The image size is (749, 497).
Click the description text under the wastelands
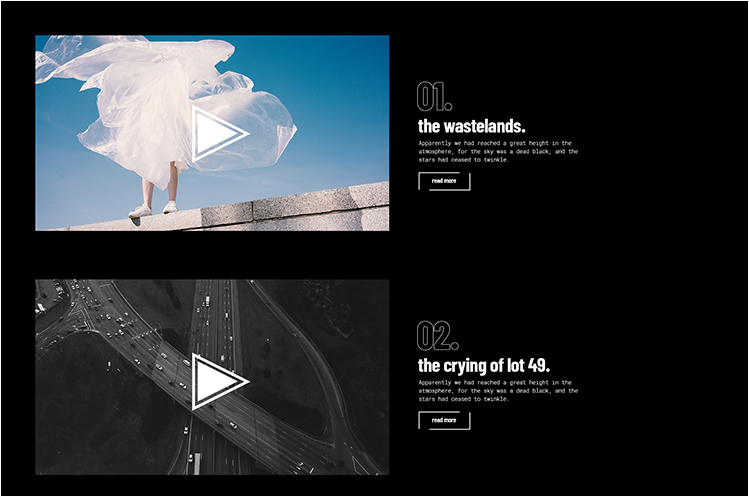(x=497, y=151)
